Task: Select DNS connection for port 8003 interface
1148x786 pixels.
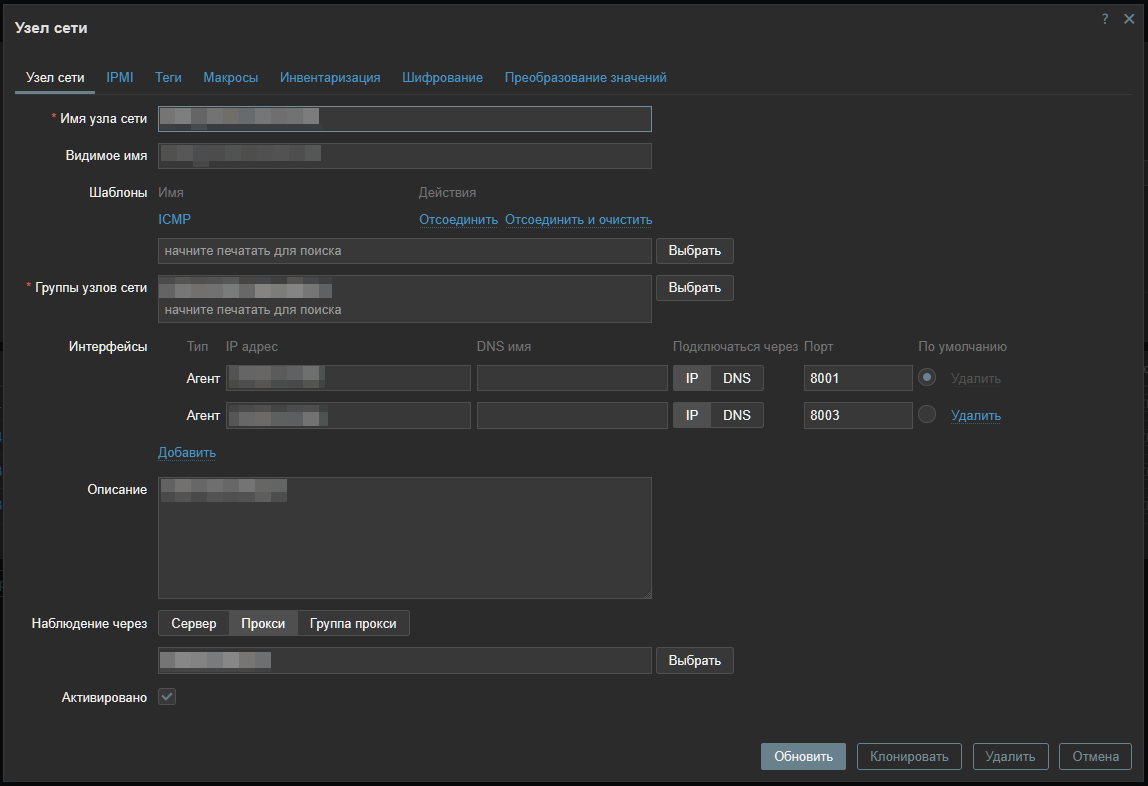Action: pos(737,415)
